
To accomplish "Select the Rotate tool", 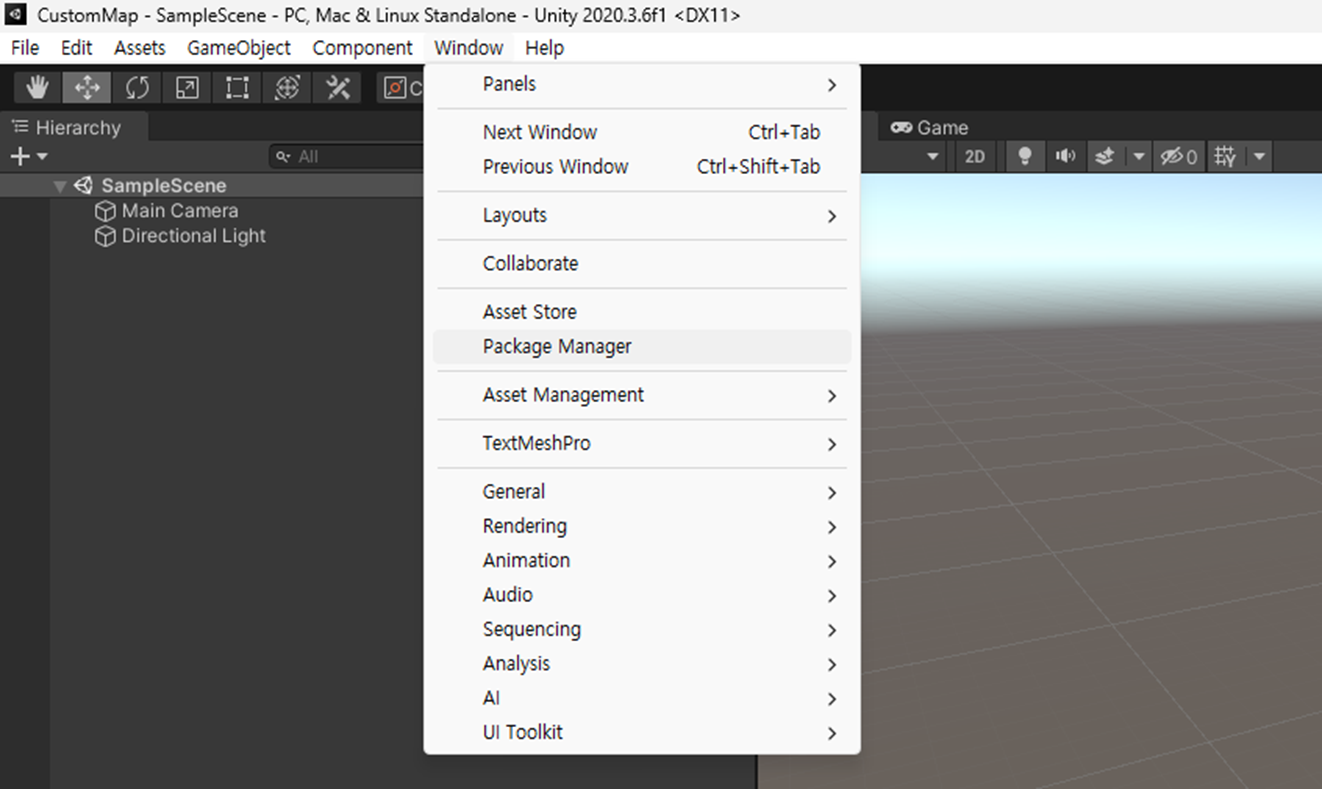I will coord(137,88).
